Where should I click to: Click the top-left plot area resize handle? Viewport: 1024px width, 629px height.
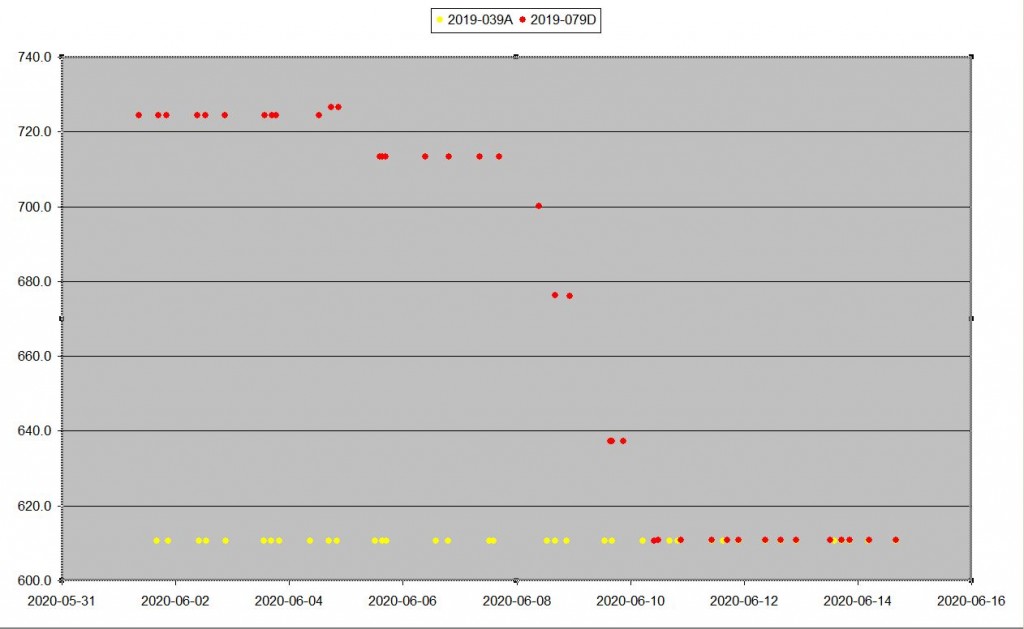point(62,57)
